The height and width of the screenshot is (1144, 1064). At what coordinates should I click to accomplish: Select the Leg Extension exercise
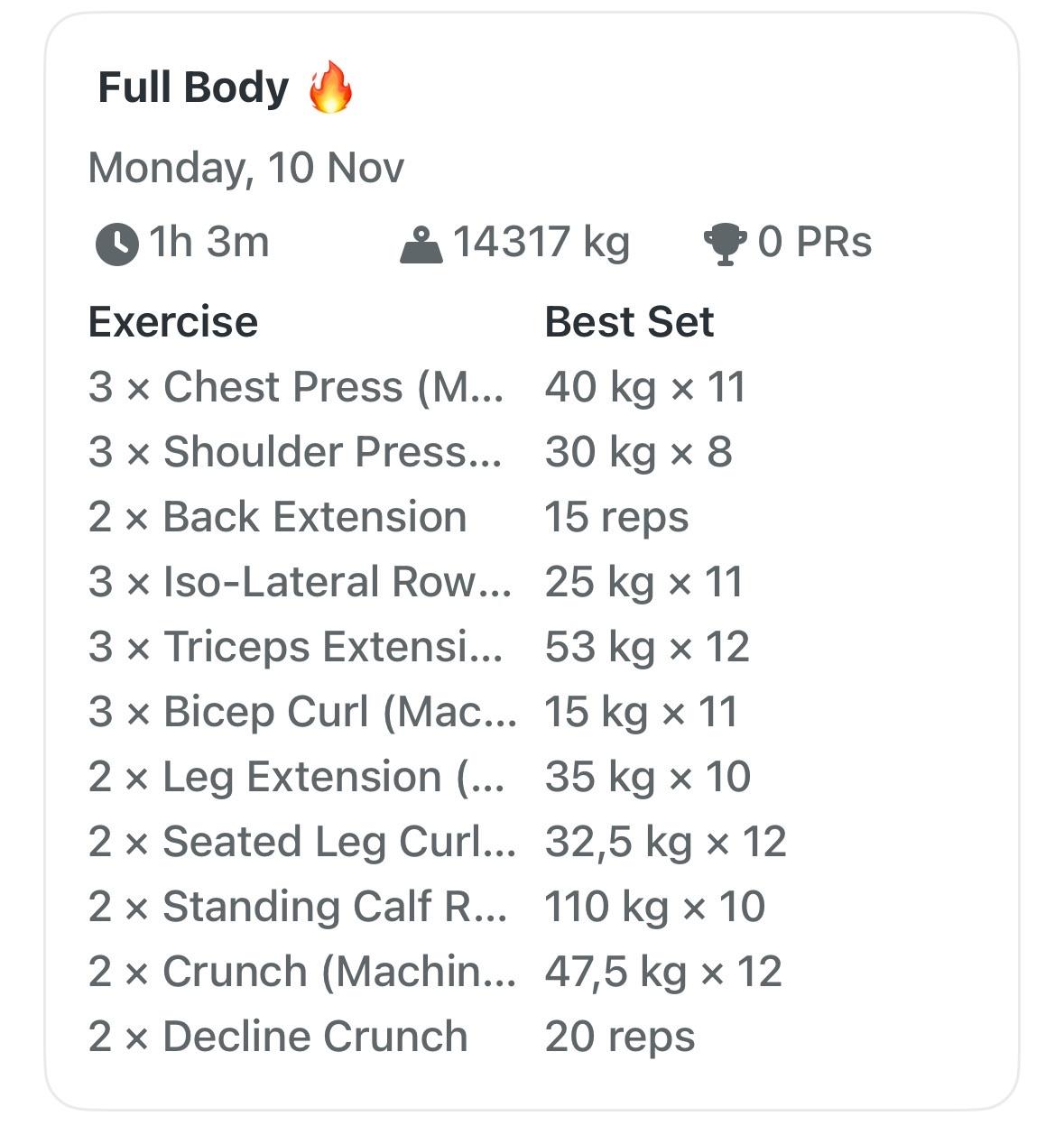296,777
